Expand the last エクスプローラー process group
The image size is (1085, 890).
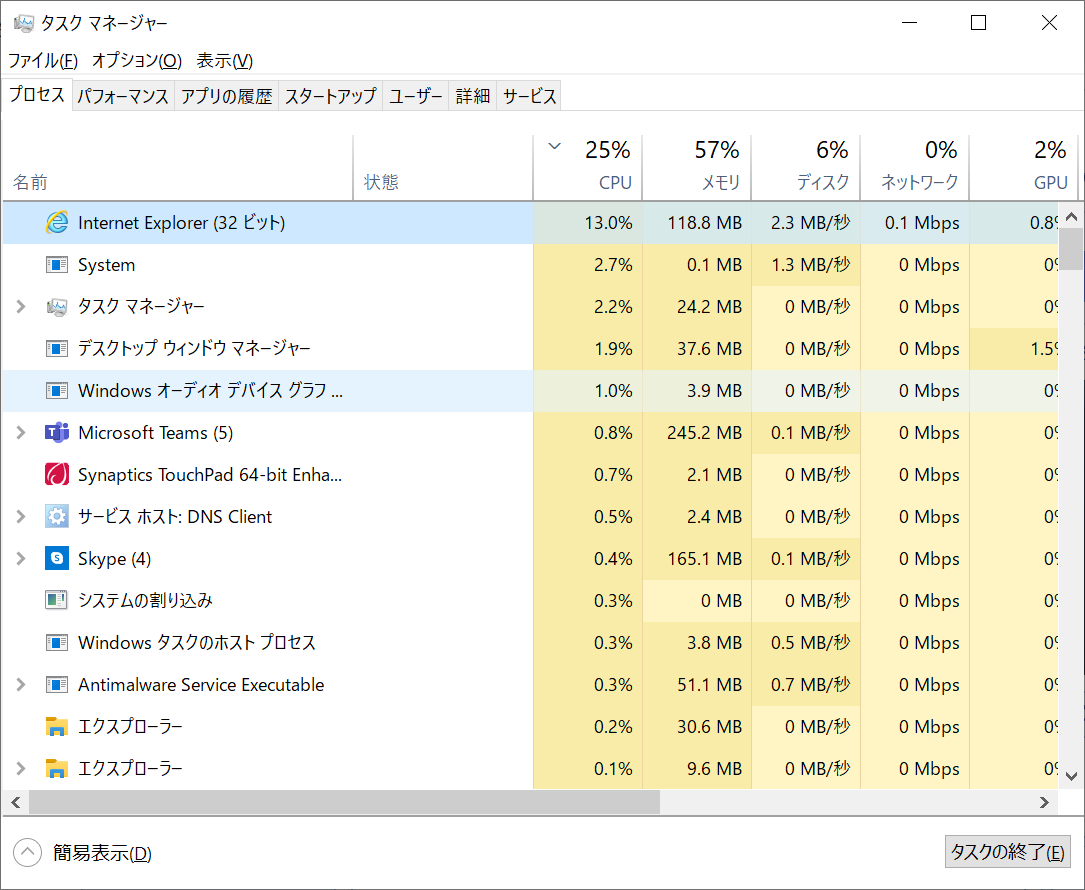click(21, 769)
